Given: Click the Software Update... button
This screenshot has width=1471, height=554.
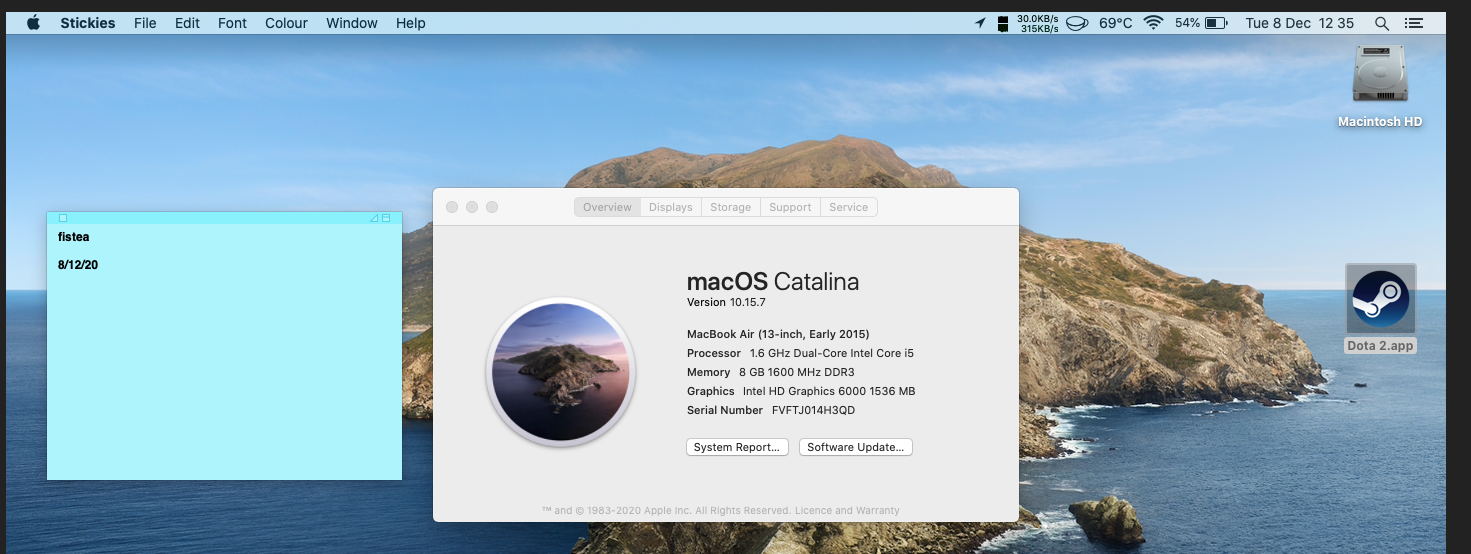Looking at the screenshot, I should (856, 447).
